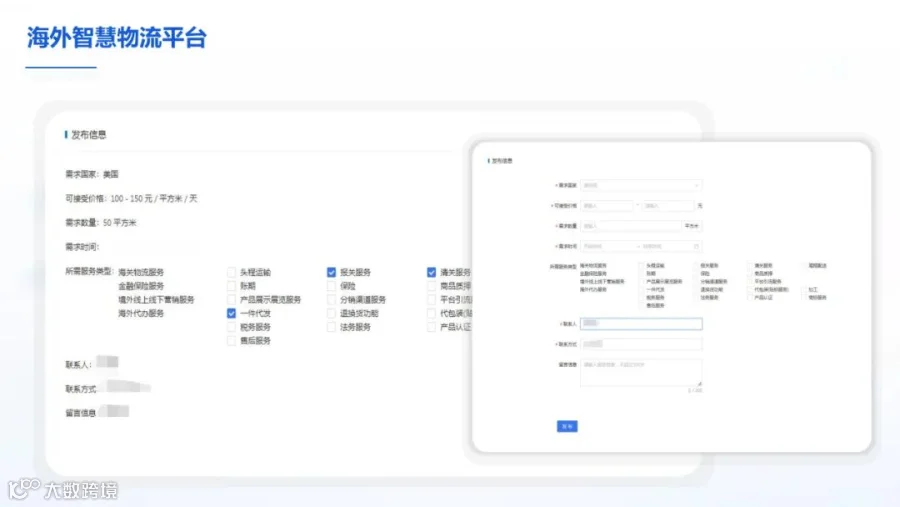Check 税务服务 in the left panel
Viewport: 900px width, 507px height.
point(231,327)
